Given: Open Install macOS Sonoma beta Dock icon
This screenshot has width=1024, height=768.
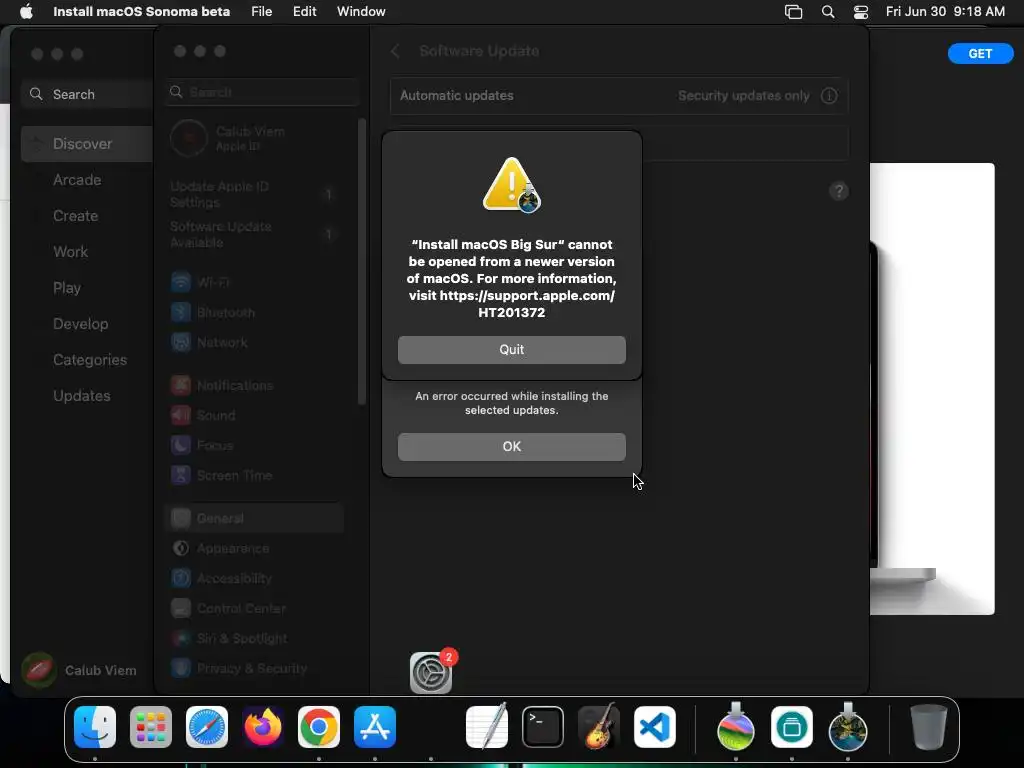Looking at the screenshot, I should coord(736,727).
